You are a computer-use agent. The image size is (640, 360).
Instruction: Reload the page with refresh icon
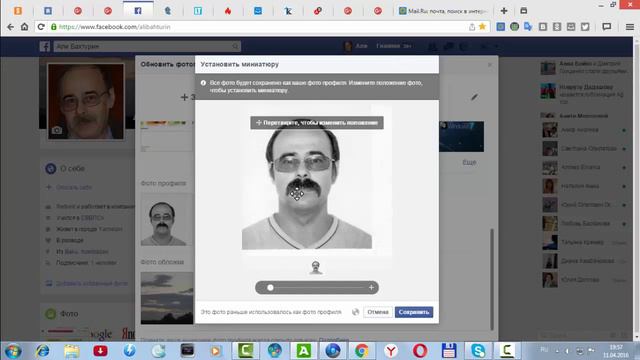[41, 27]
